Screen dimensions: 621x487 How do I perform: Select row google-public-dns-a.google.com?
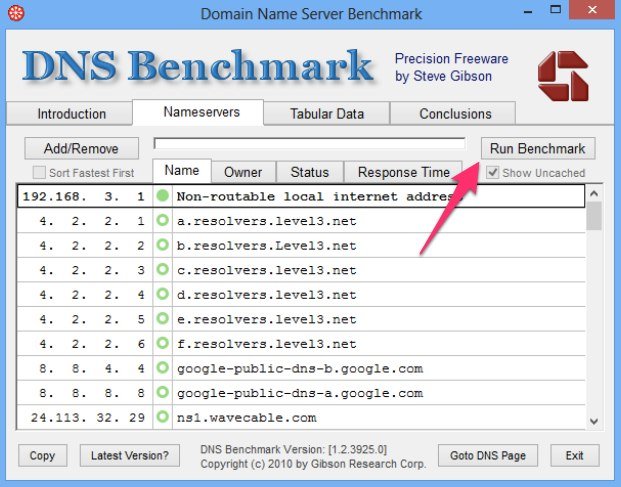coord(301,393)
